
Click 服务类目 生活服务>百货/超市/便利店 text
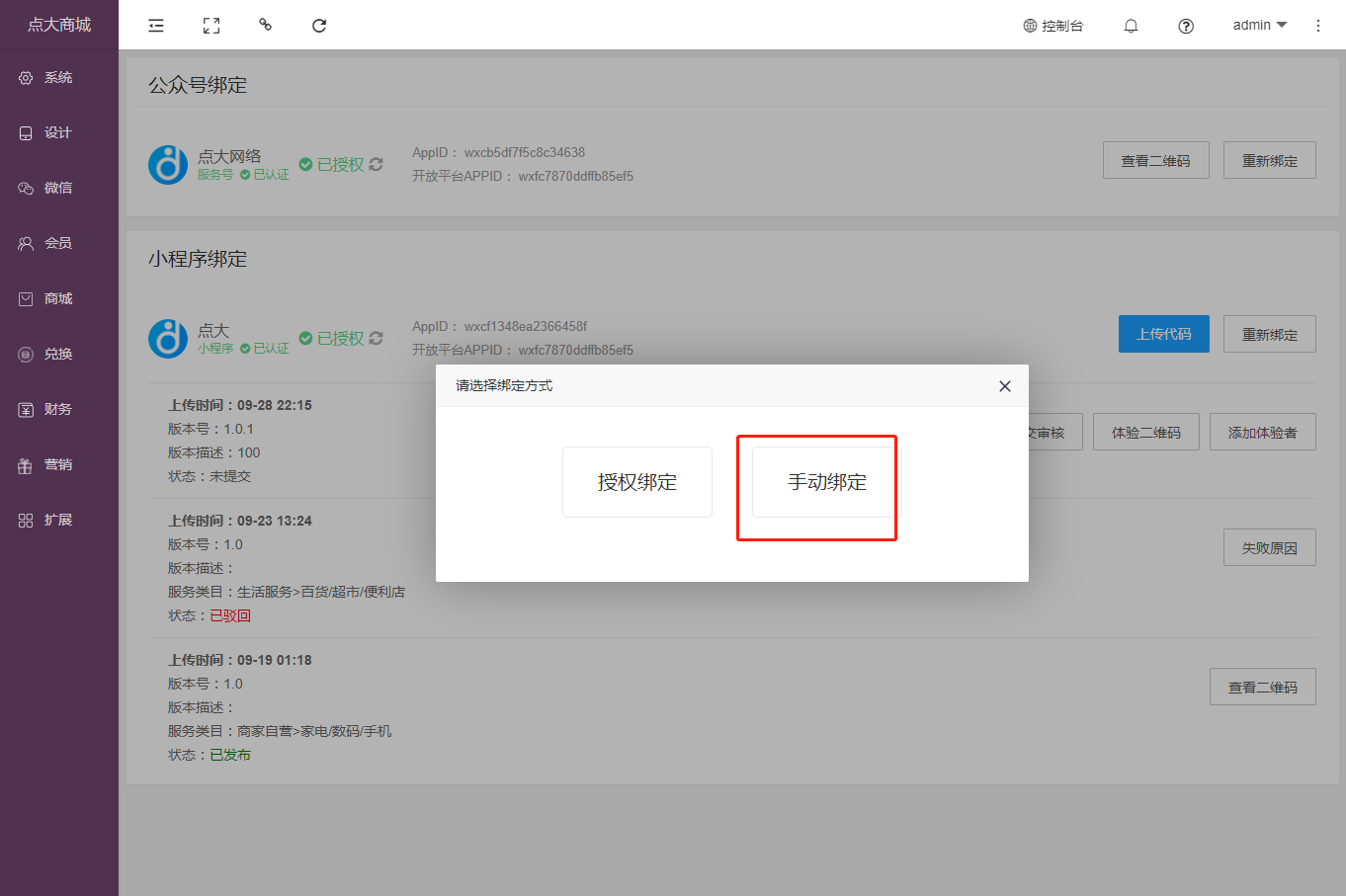click(x=287, y=592)
